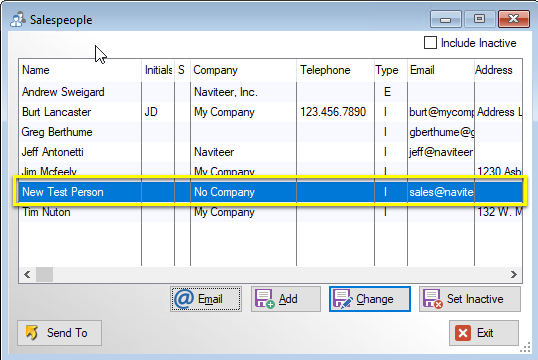Sort by the Name column header

pyautogui.click(x=80, y=70)
